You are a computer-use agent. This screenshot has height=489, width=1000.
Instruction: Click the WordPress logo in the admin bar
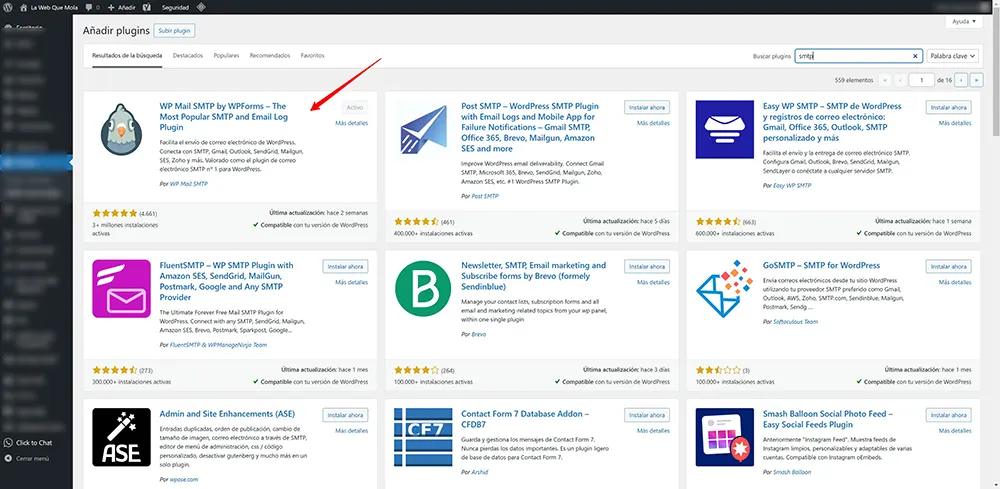[x=8, y=7]
